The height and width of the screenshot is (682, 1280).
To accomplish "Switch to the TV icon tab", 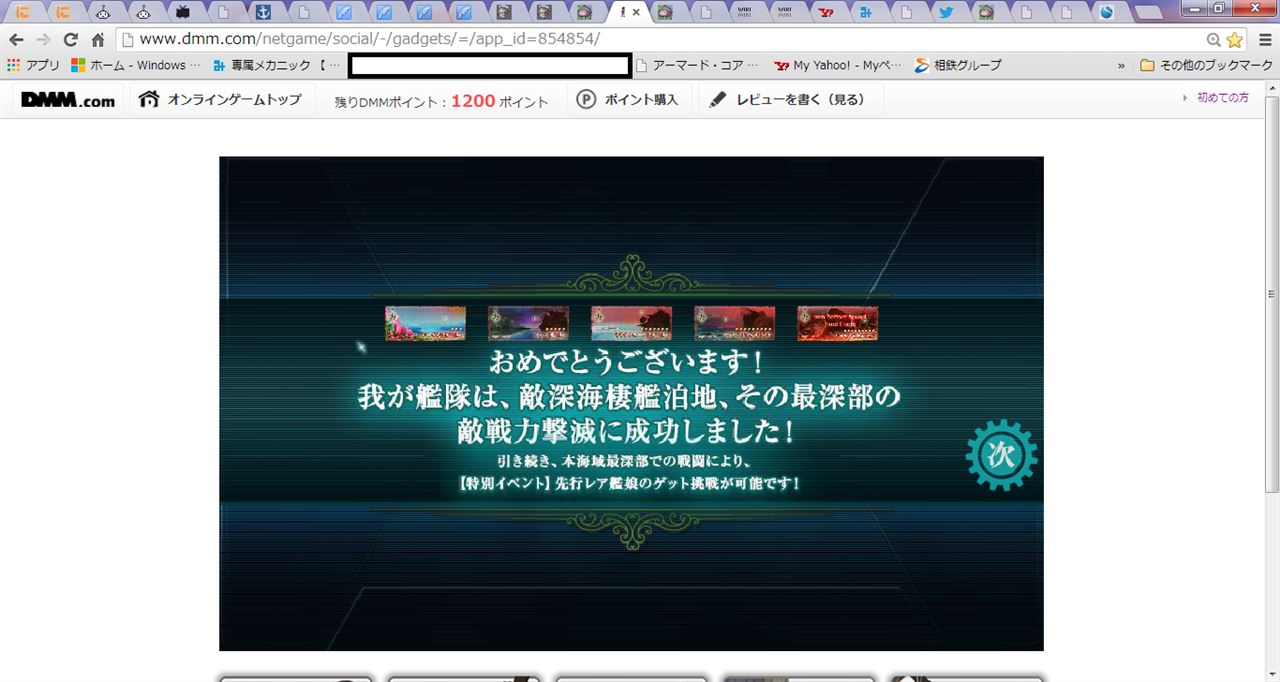I will click(183, 13).
